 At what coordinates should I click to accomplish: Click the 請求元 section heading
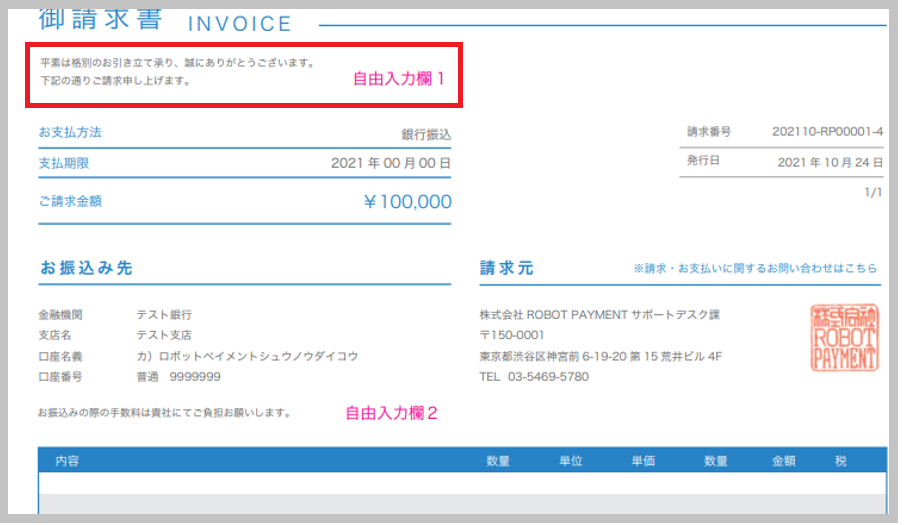pyautogui.click(x=507, y=269)
